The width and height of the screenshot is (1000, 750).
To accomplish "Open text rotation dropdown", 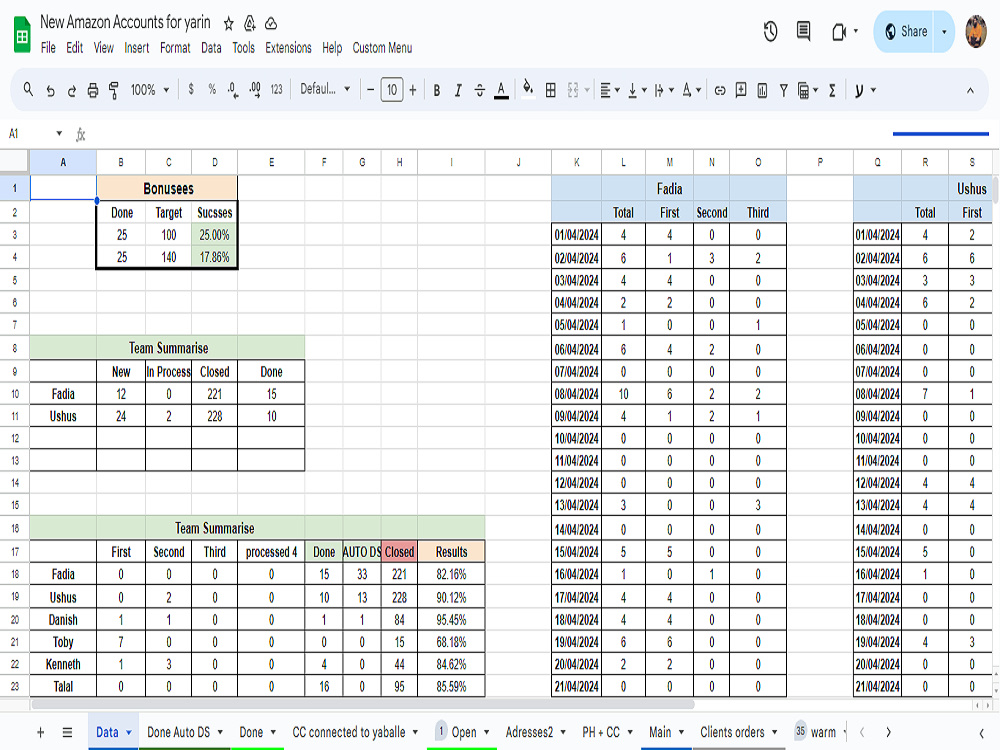I will point(691,91).
